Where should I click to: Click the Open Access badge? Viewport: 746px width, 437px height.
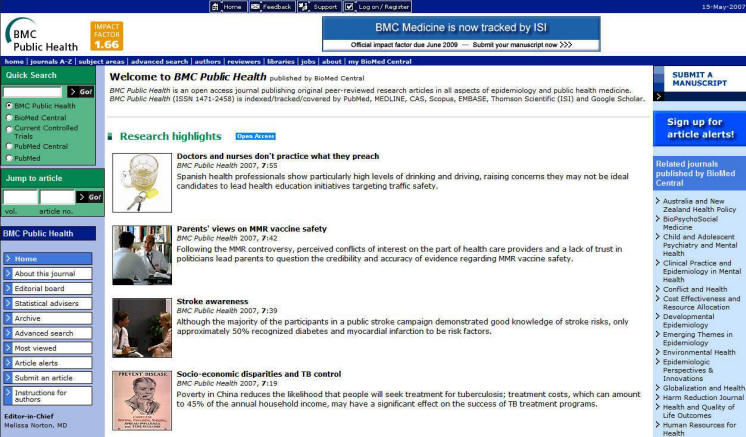tap(255, 136)
